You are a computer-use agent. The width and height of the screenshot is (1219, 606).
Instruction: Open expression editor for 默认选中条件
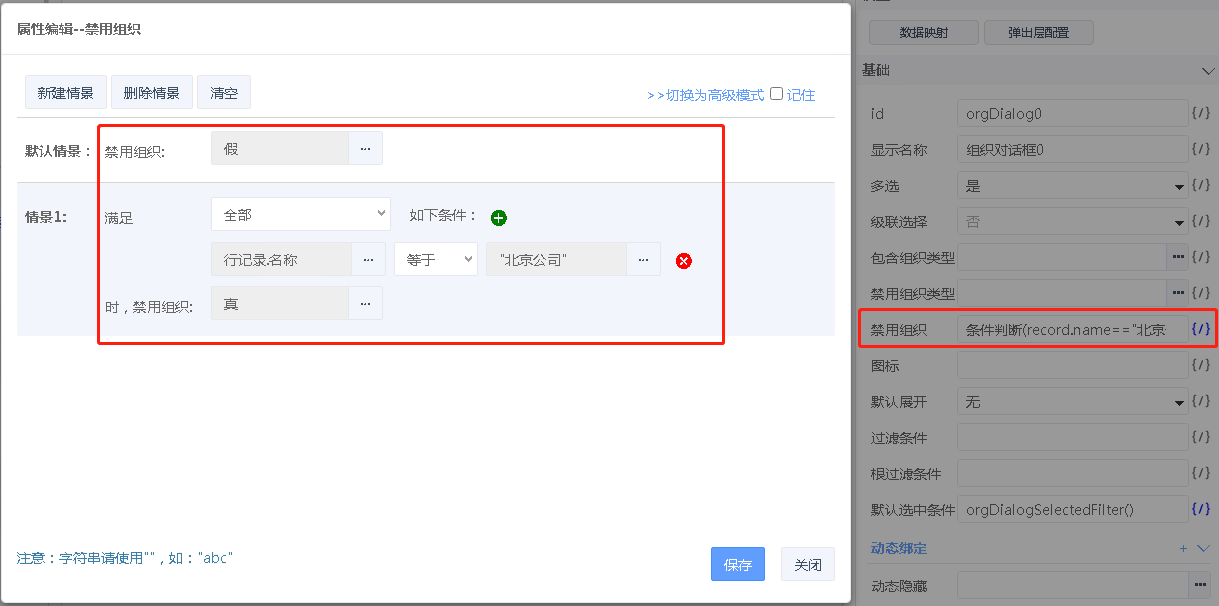pos(1201,510)
